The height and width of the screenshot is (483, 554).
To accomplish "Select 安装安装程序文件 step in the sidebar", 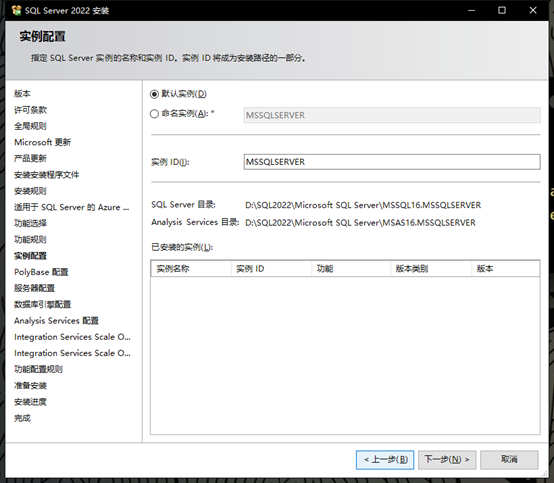I will pyautogui.click(x=47, y=175).
